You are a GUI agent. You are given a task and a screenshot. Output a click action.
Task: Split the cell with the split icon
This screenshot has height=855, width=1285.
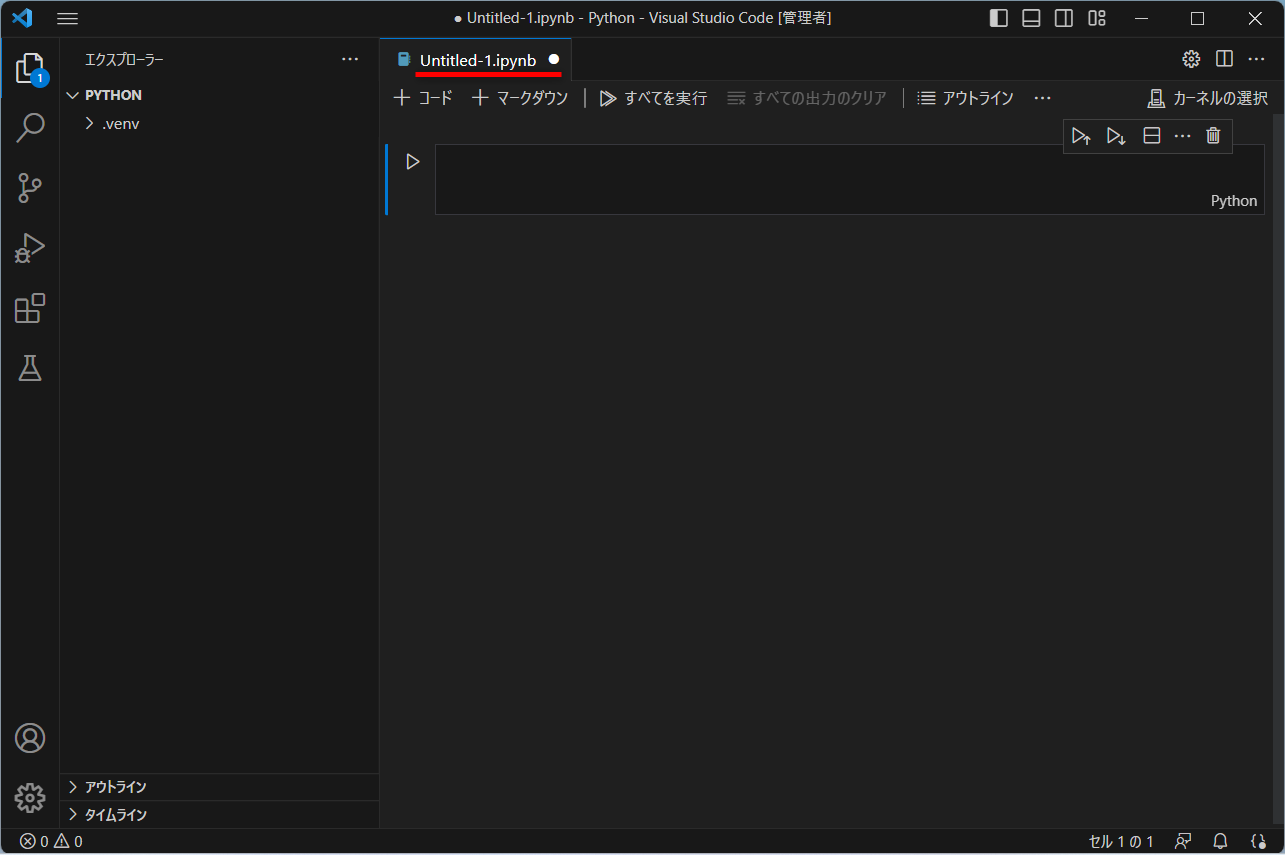tap(1151, 135)
